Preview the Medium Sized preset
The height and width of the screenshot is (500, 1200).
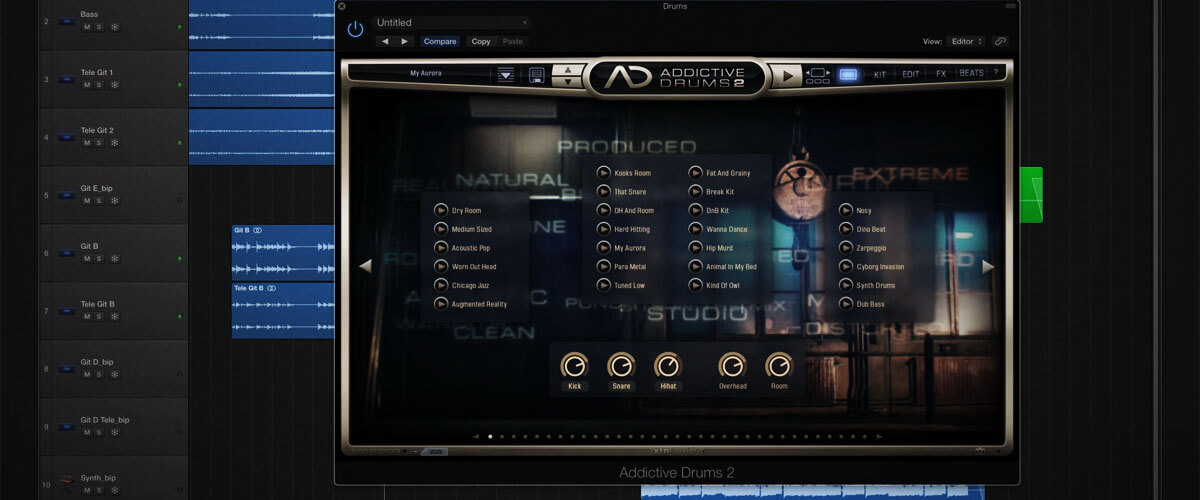pos(440,229)
